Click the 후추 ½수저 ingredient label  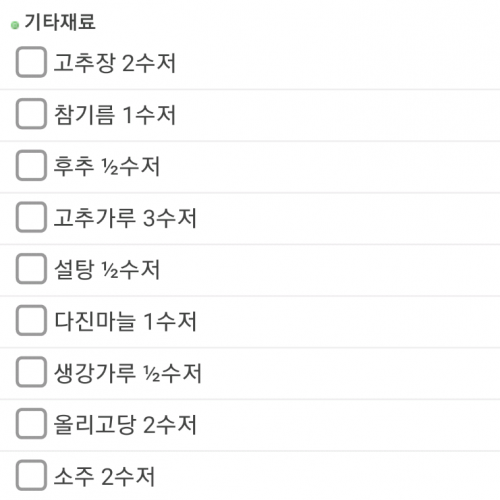pyautogui.click(x=107, y=166)
